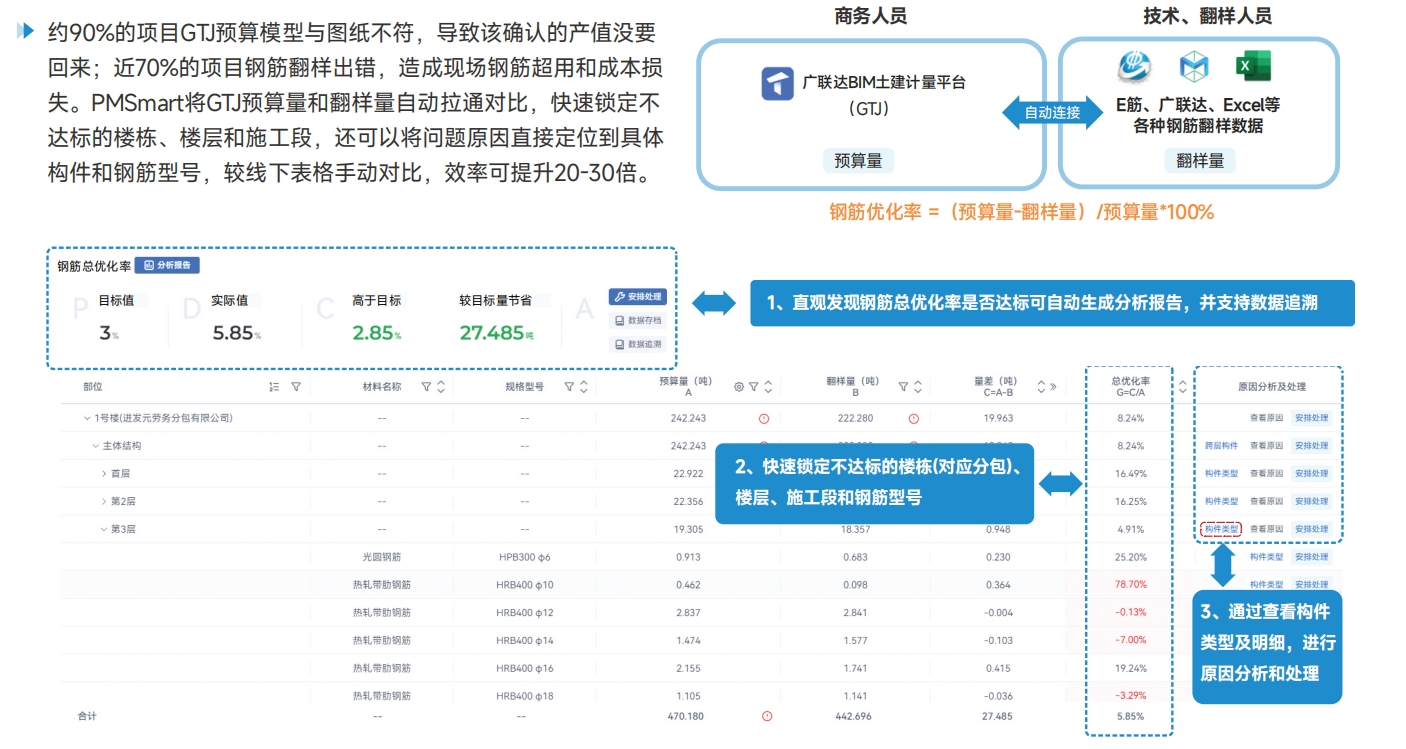The height and width of the screenshot is (749, 1406).
Task: Click the filter icon in 部位 column header
Action: [x=295, y=387]
